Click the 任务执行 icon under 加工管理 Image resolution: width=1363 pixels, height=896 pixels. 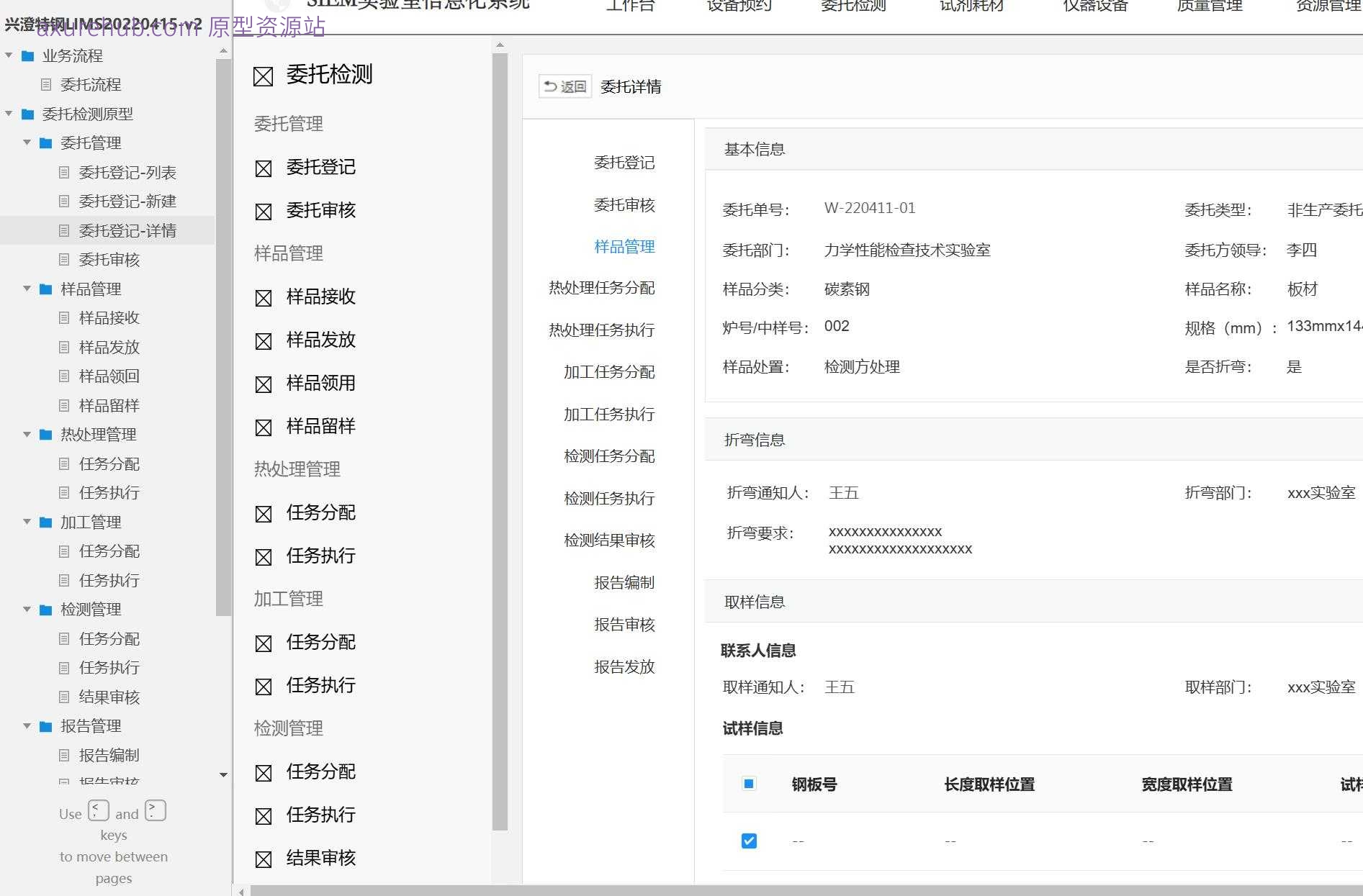point(263,685)
